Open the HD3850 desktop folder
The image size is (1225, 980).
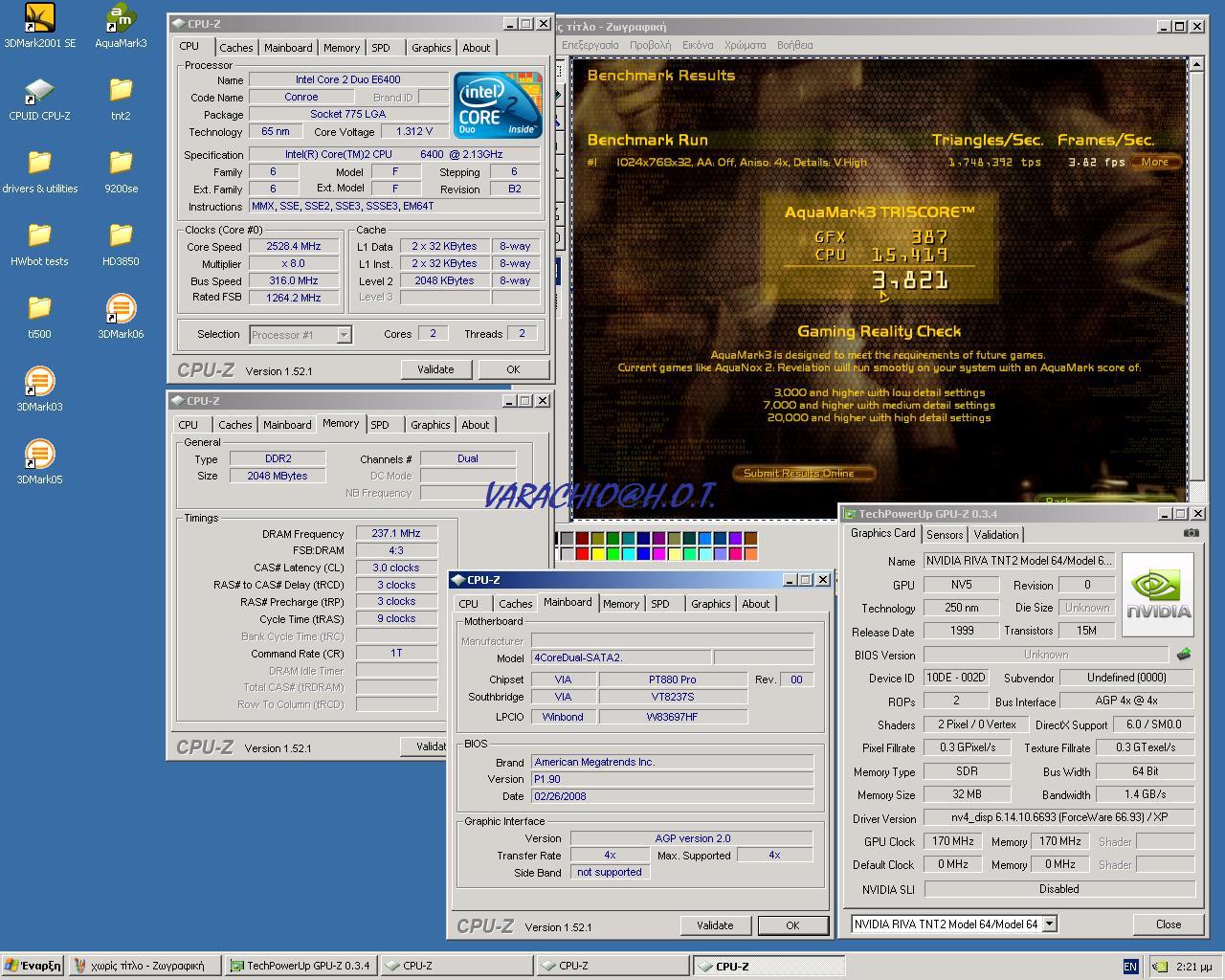[x=121, y=244]
